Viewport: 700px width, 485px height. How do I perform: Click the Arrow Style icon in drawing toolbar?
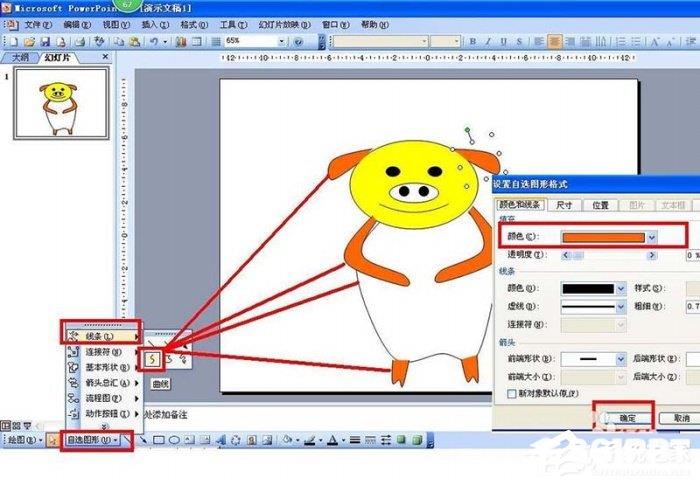click(x=386, y=440)
